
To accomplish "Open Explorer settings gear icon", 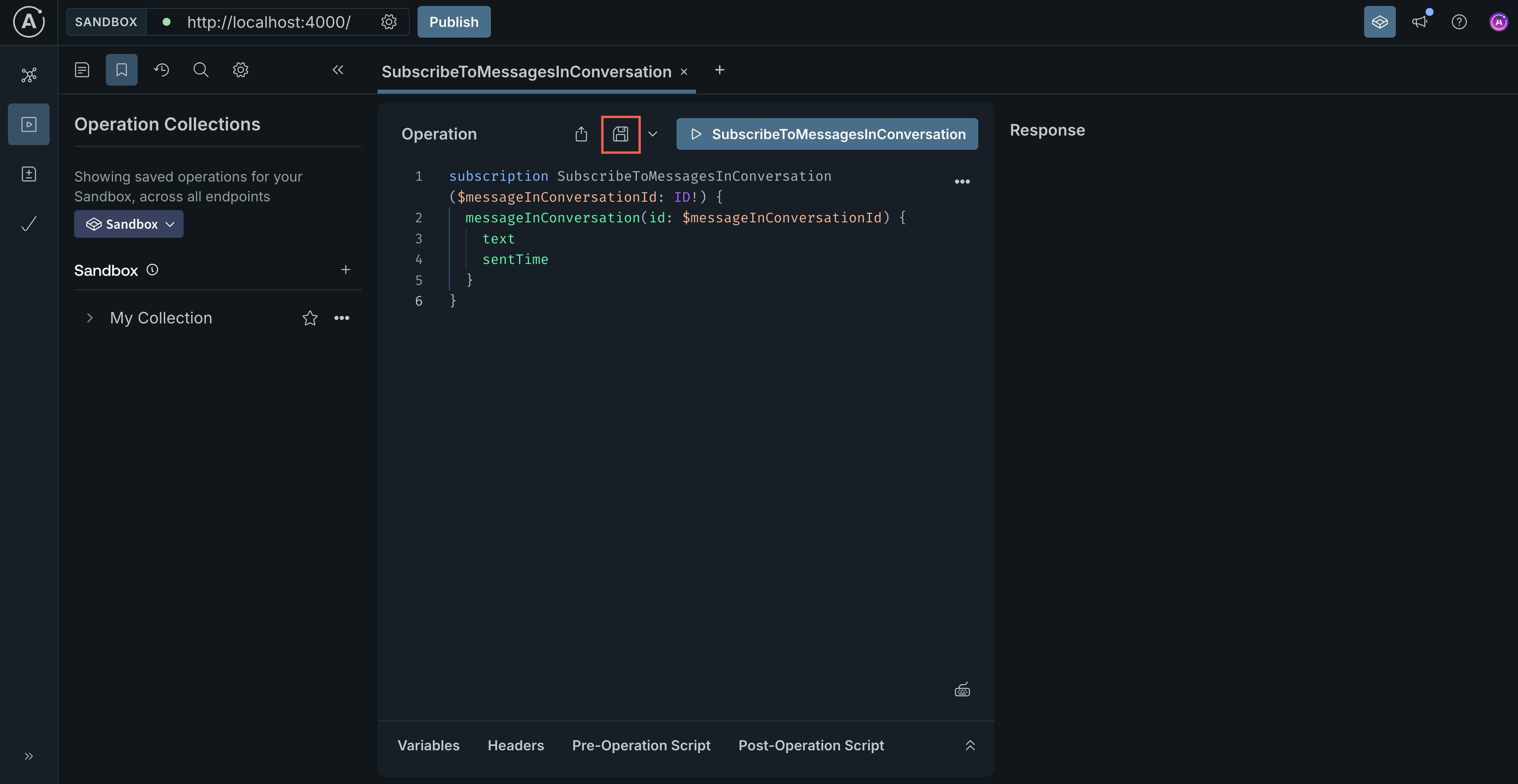I will [240, 69].
